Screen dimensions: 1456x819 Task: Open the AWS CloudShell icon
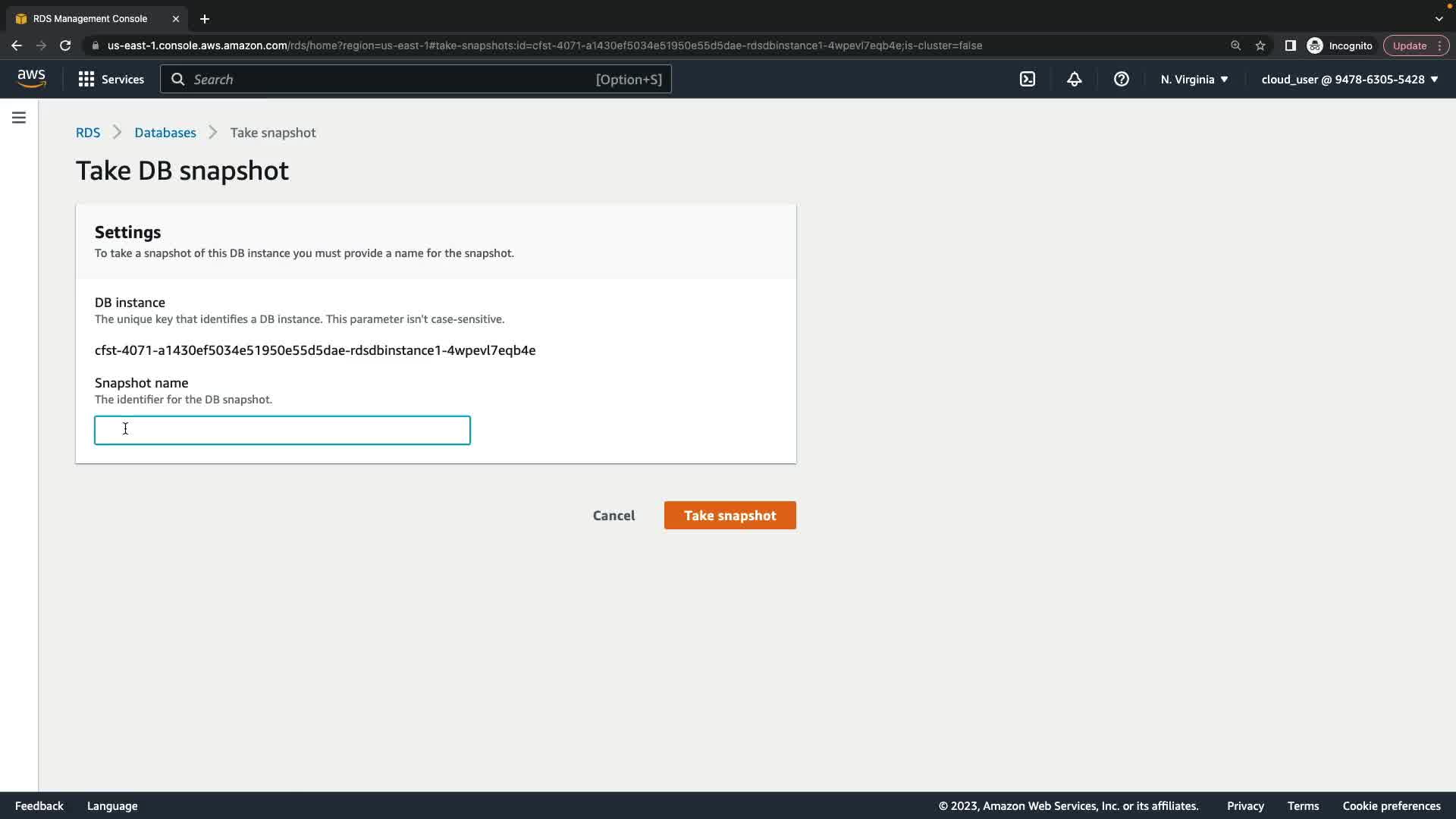1028,79
